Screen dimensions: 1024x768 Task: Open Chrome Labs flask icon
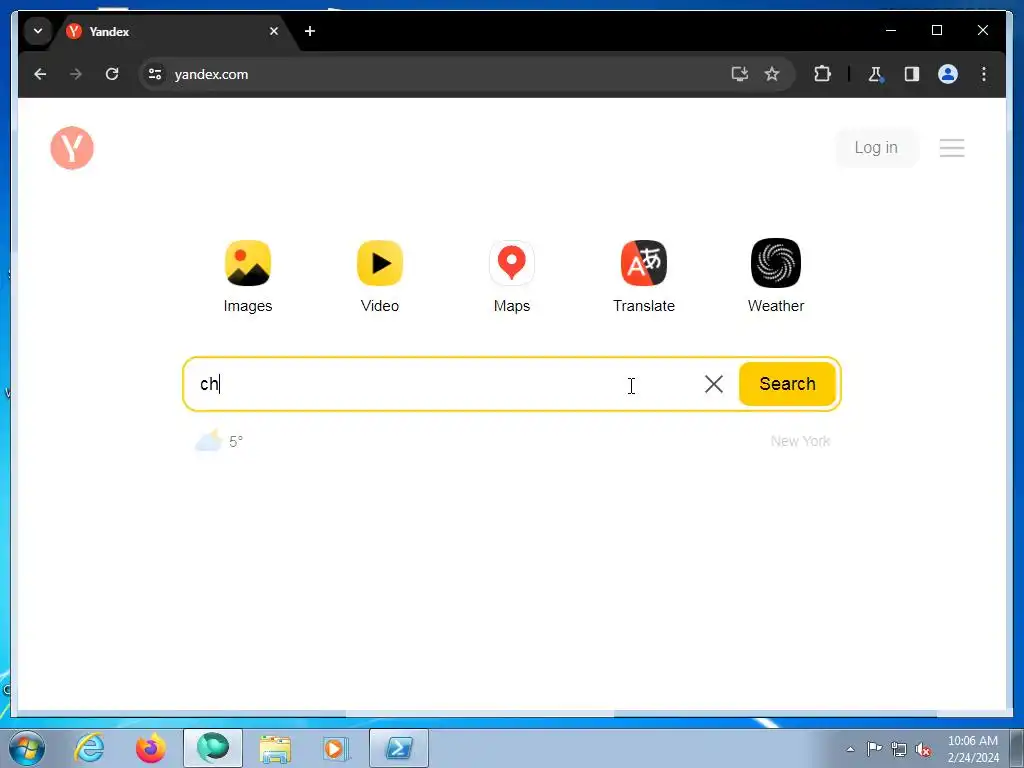click(x=875, y=74)
